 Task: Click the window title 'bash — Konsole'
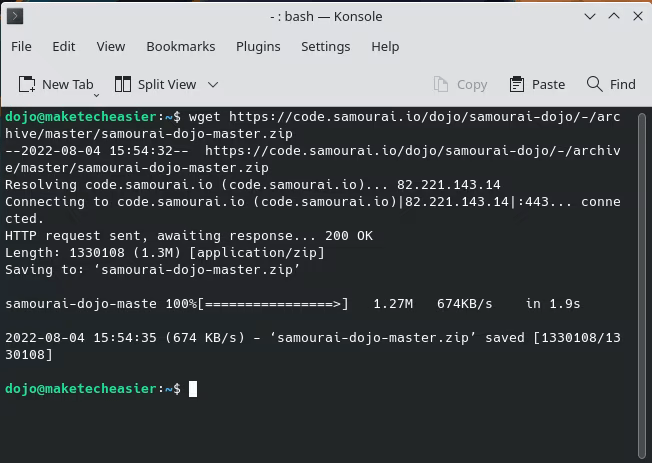point(333,17)
